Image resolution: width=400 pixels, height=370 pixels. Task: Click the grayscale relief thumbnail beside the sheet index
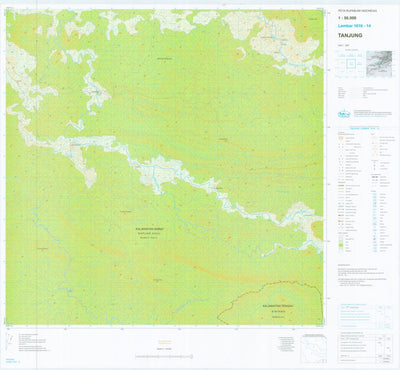tap(379, 64)
